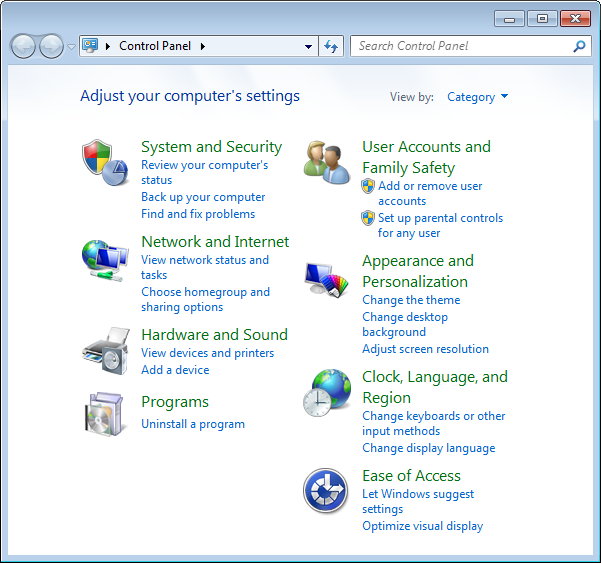Image resolution: width=601 pixels, height=563 pixels.
Task: Click Uninstall a program link
Action: (193, 424)
